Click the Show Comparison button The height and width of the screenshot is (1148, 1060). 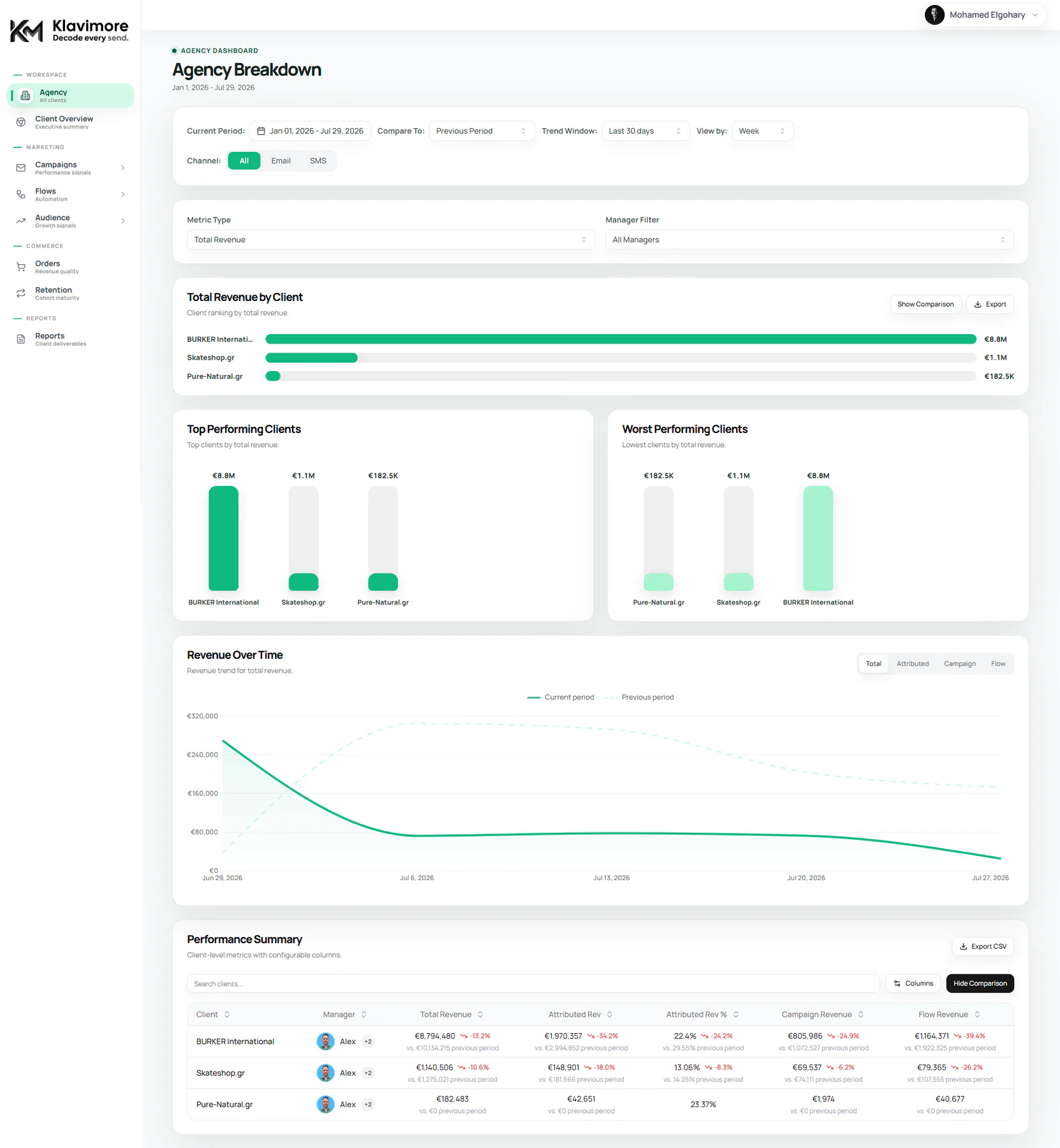[925, 304]
